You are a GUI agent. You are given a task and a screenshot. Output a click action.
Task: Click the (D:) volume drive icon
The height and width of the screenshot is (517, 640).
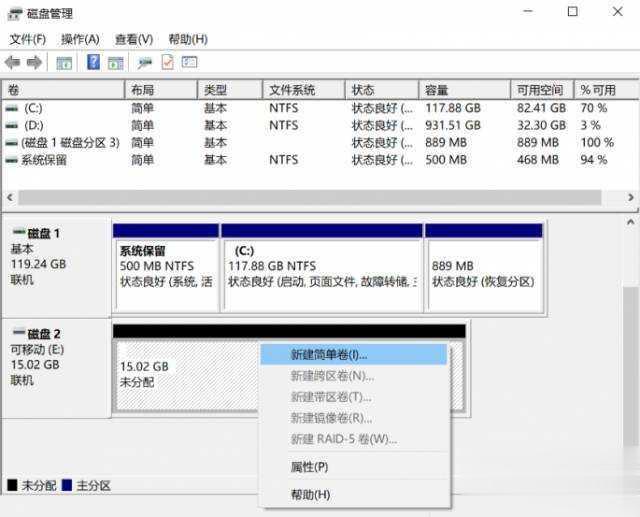12,126
